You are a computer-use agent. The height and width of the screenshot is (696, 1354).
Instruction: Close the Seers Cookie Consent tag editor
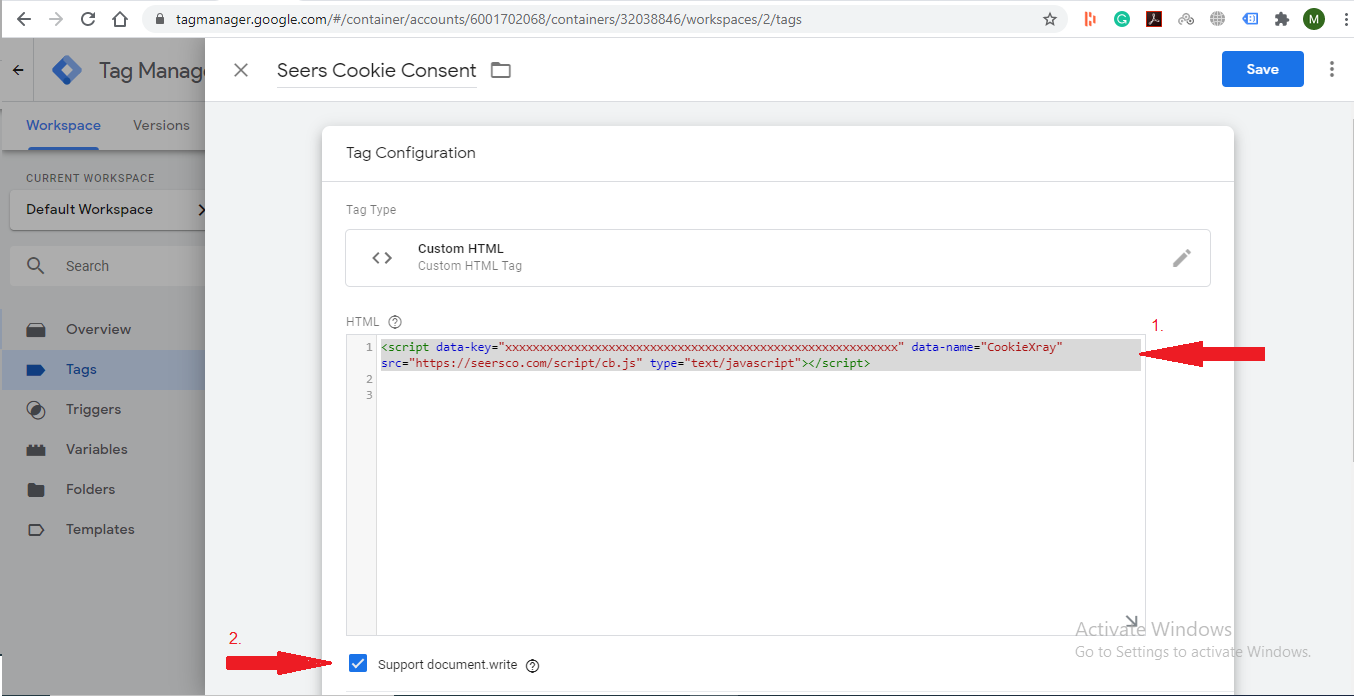tap(240, 70)
